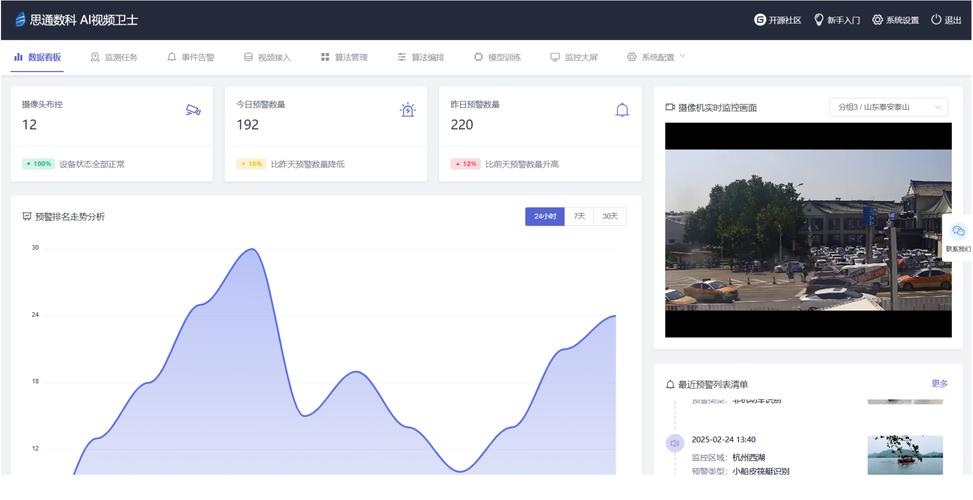Open the 事件告警 tab

[191, 57]
